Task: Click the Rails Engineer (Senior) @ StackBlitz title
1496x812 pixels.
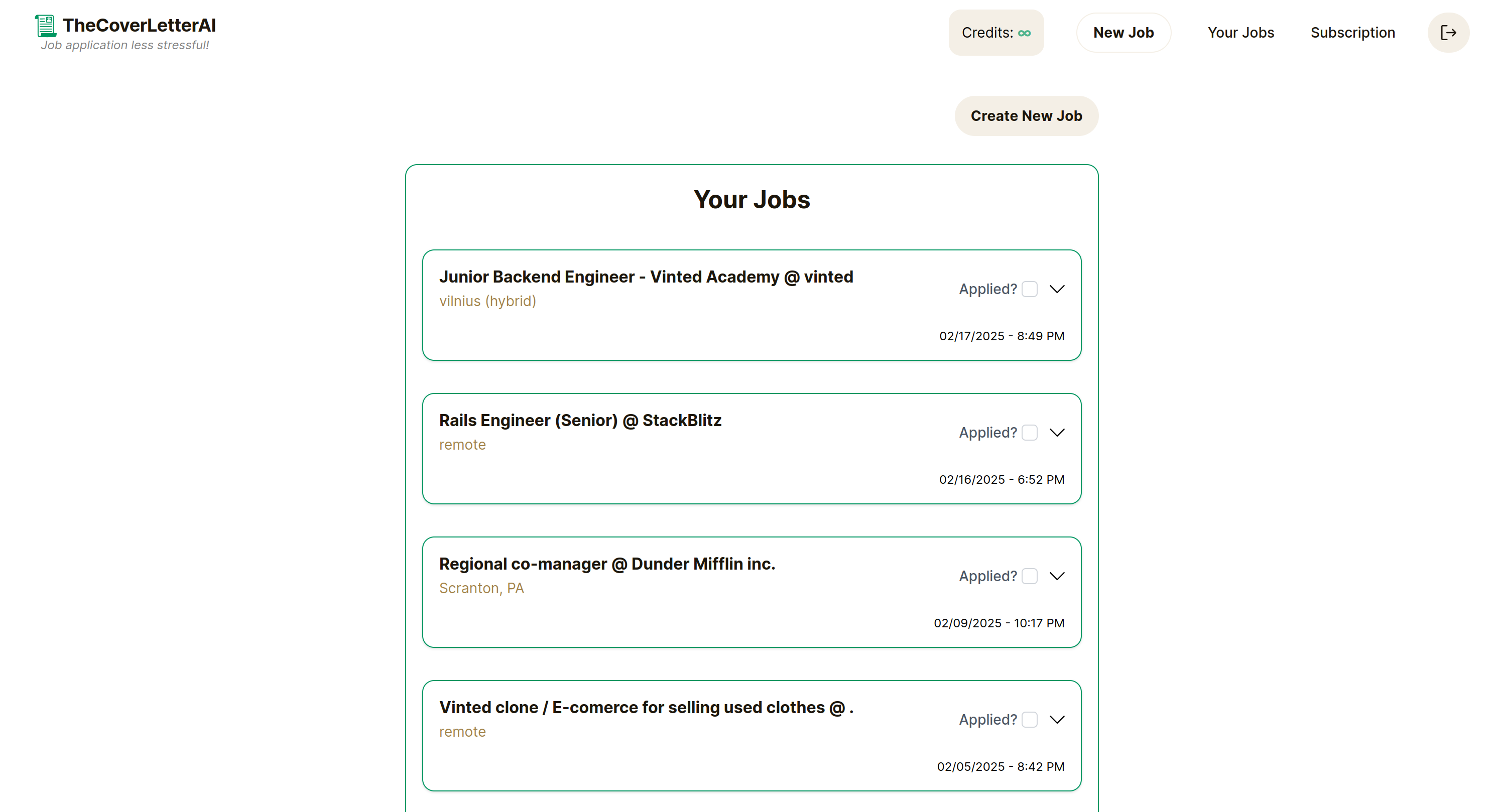Action: click(580, 420)
